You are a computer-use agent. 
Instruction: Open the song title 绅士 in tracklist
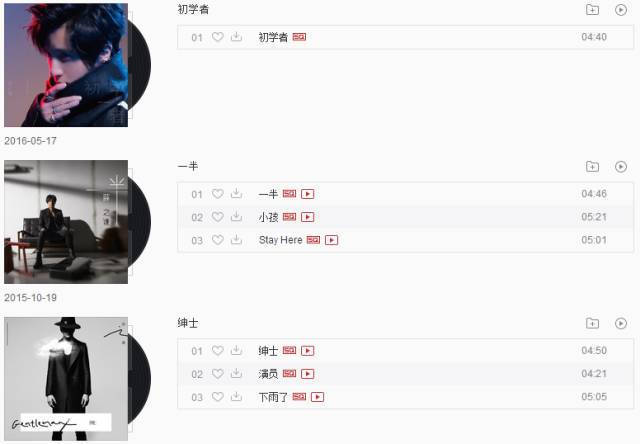[x=268, y=351]
